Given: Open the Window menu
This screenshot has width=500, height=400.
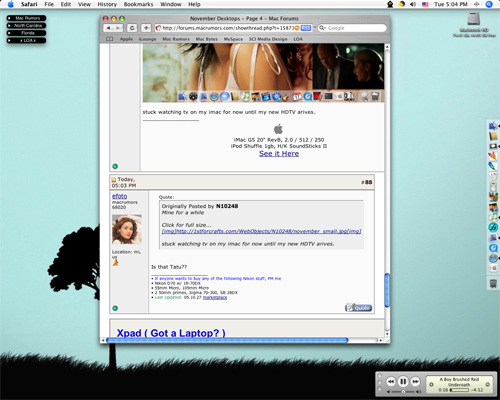Looking at the screenshot, I should (x=170, y=4).
